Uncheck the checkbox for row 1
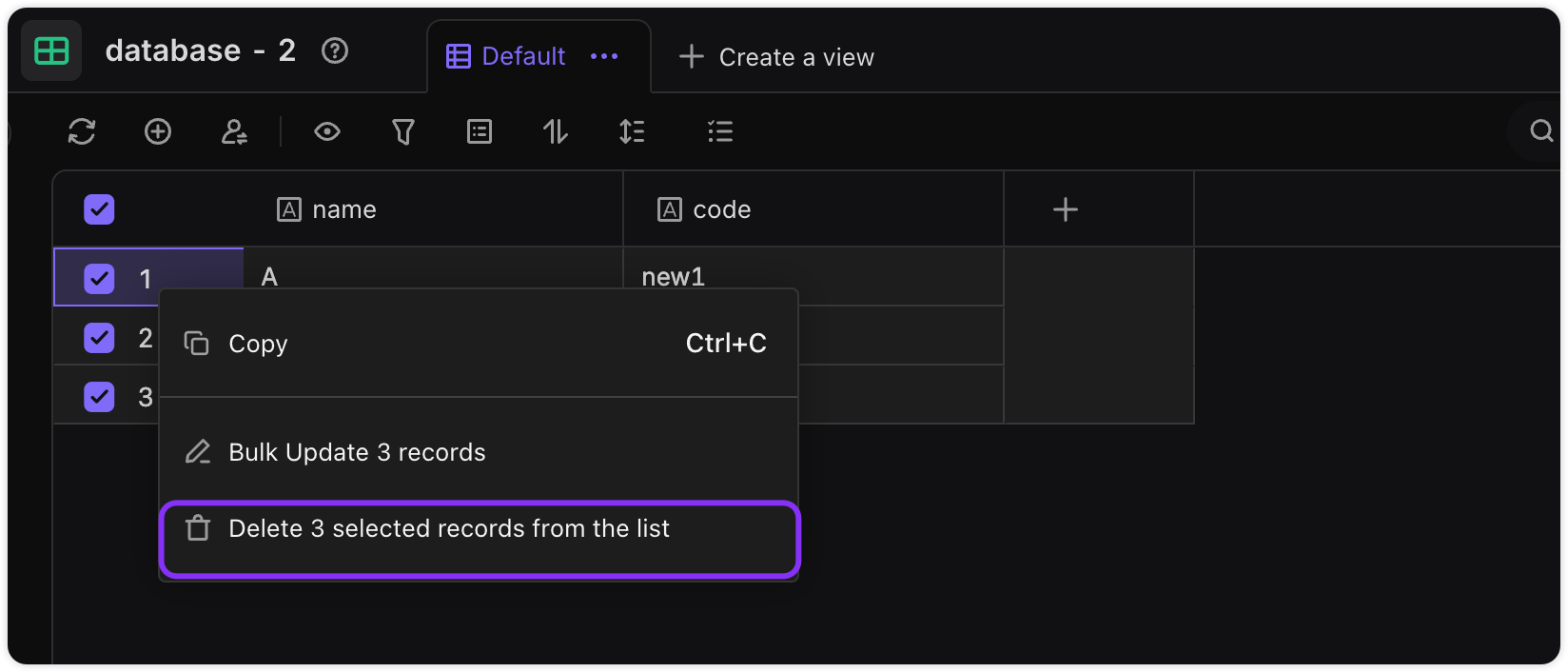The height and width of the screenshot is (672, 1568). 99,279
